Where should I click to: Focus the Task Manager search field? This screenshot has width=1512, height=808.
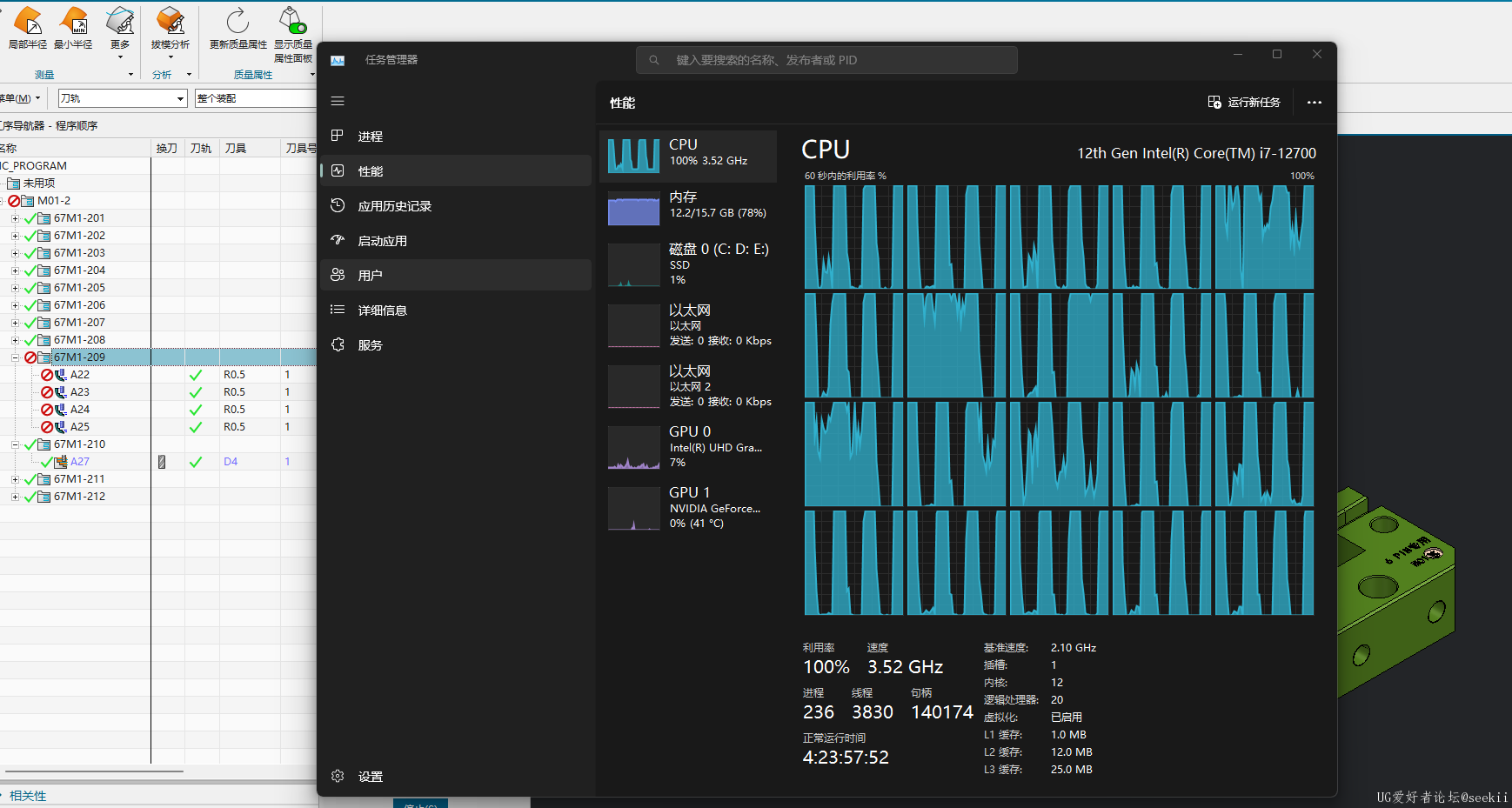[826, 60]
